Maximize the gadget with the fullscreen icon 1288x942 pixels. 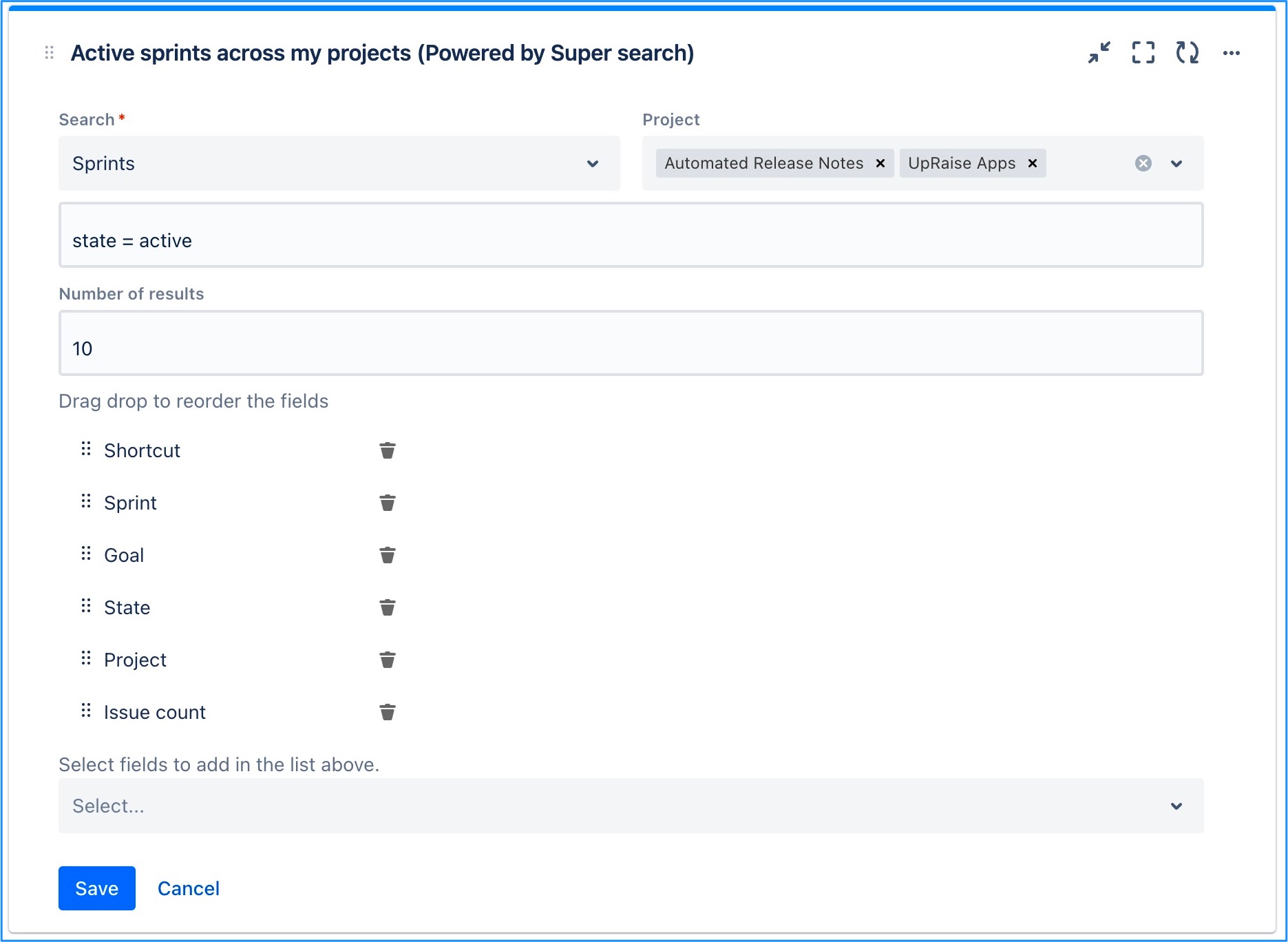(1143, 53)
